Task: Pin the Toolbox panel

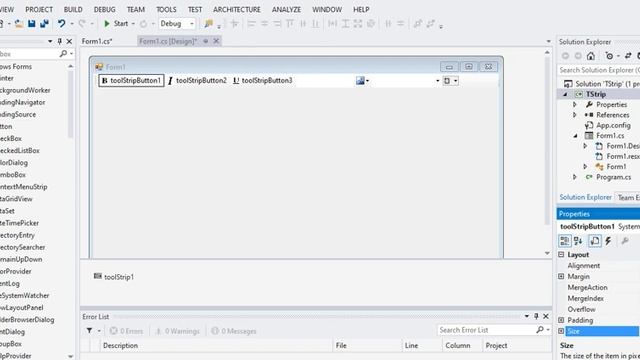Action: [x=60, y=41]
